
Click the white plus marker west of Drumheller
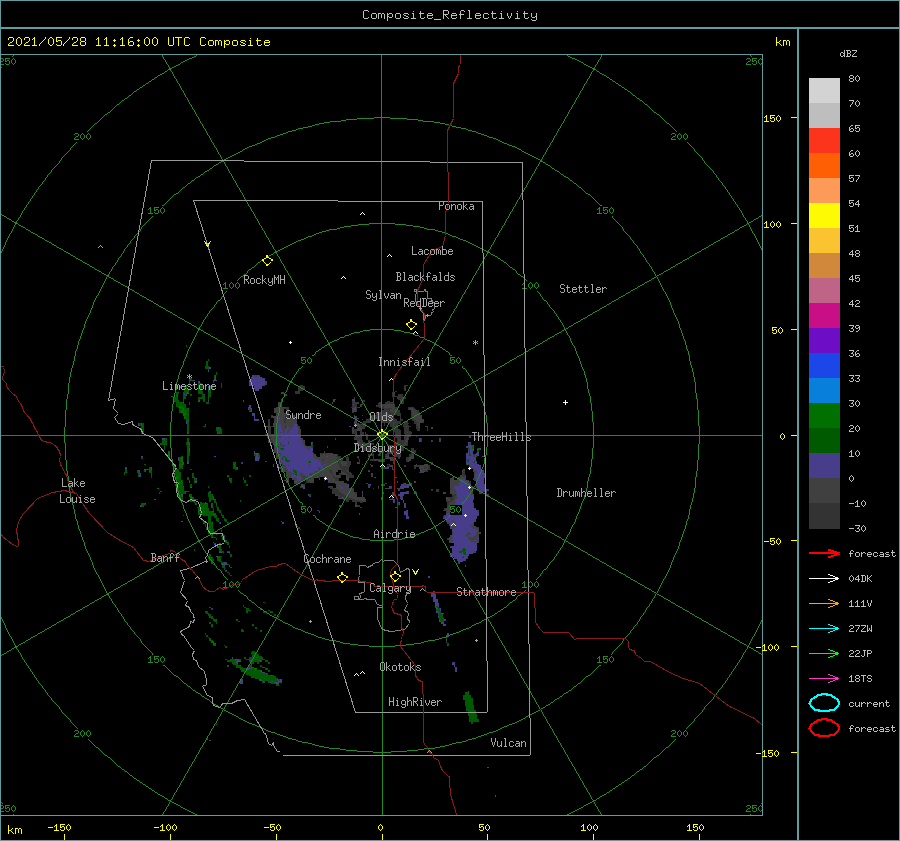click(x=565, y=402)
